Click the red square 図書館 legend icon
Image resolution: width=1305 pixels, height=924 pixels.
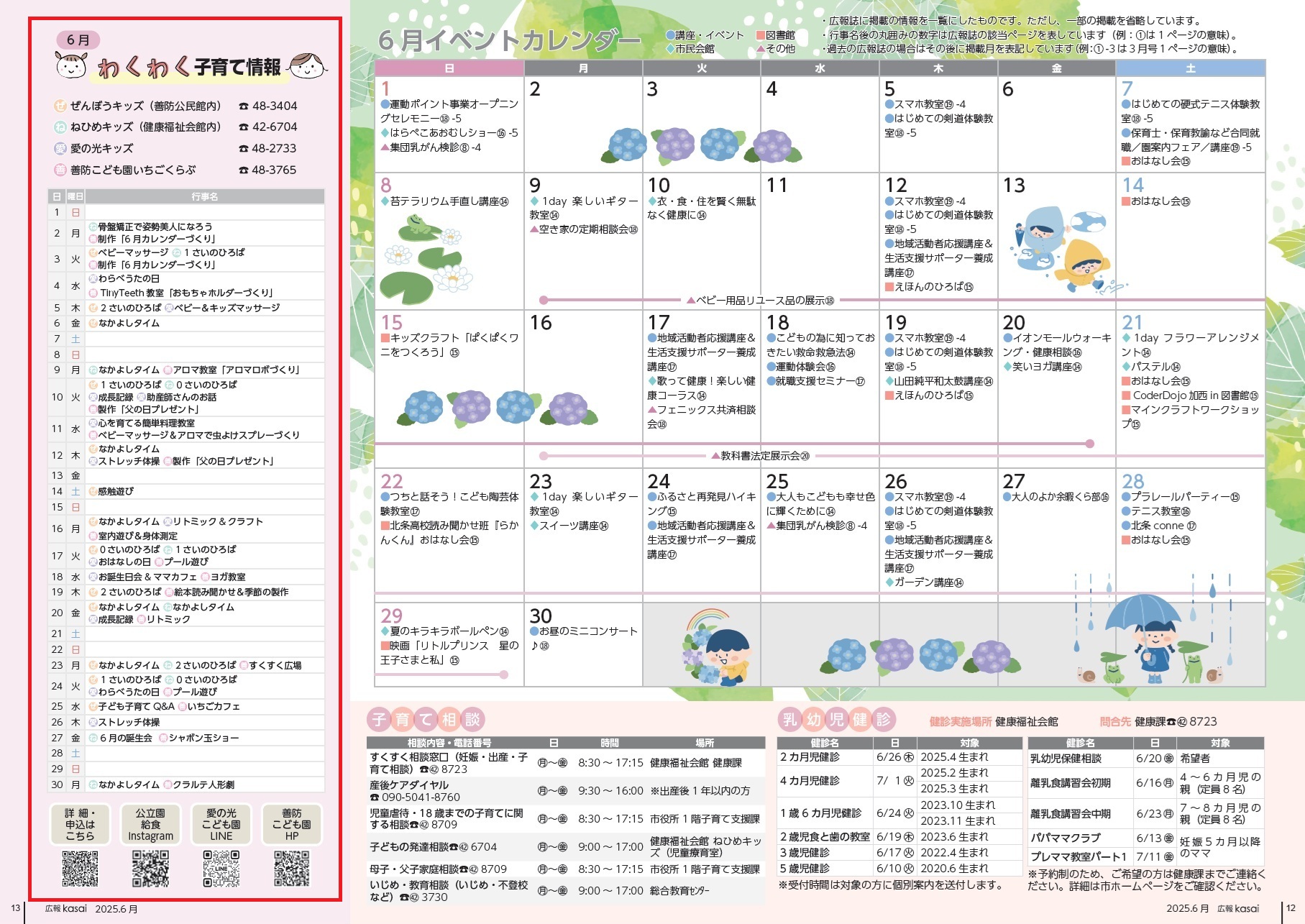coord(760,35)
